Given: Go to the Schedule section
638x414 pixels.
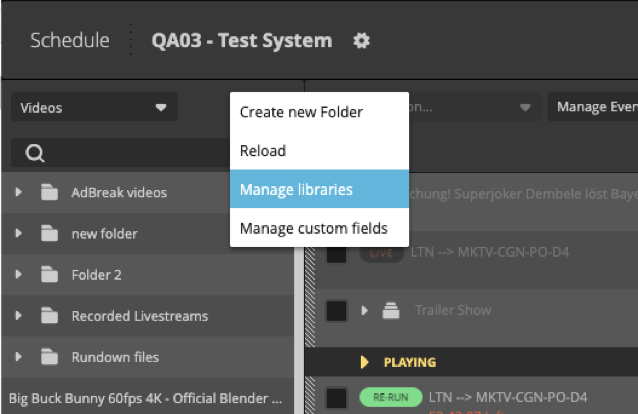Looking at the screenshot, I should pos(69,41).
